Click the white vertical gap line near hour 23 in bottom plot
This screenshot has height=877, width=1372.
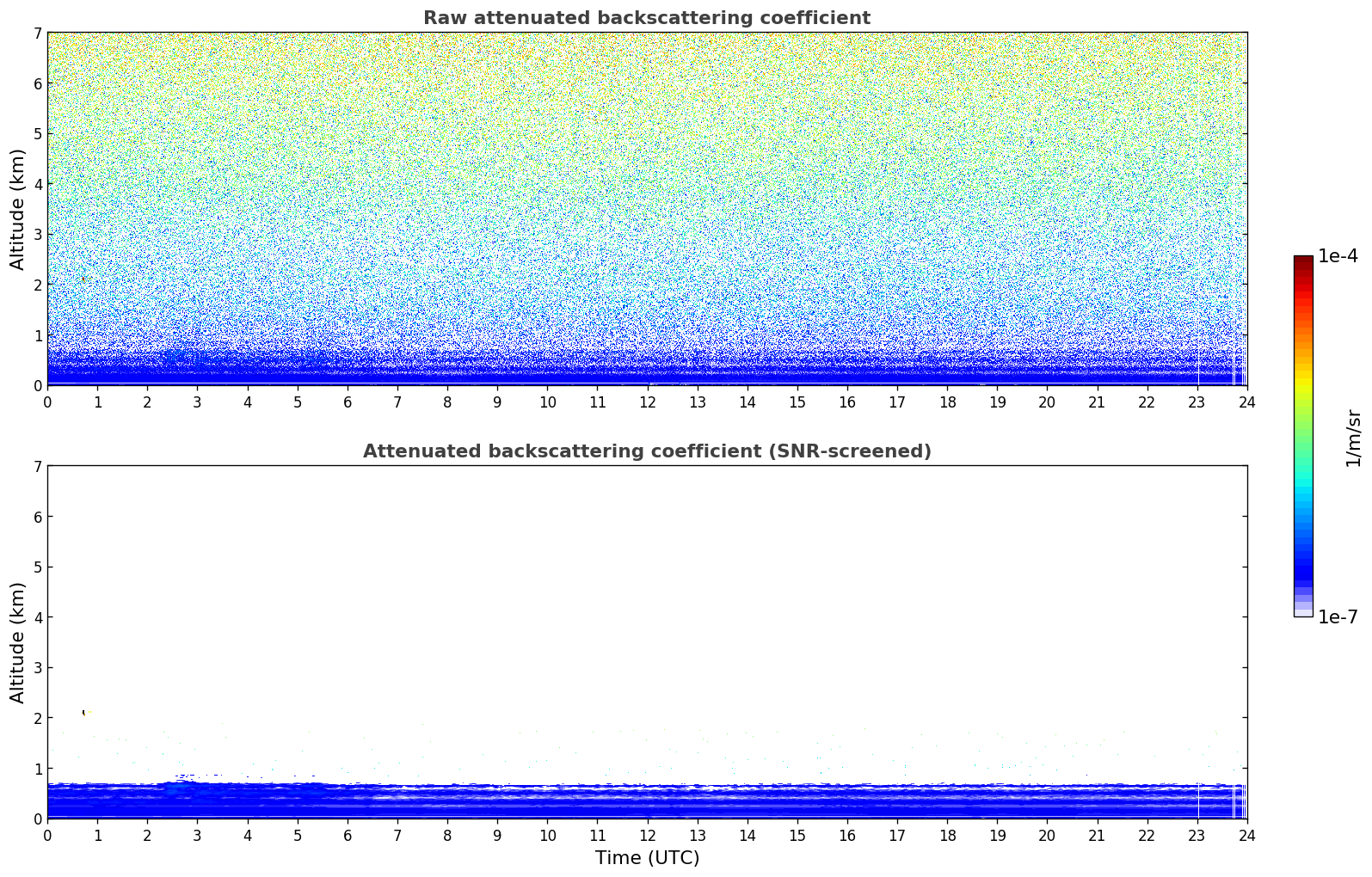click(1198, 804)
